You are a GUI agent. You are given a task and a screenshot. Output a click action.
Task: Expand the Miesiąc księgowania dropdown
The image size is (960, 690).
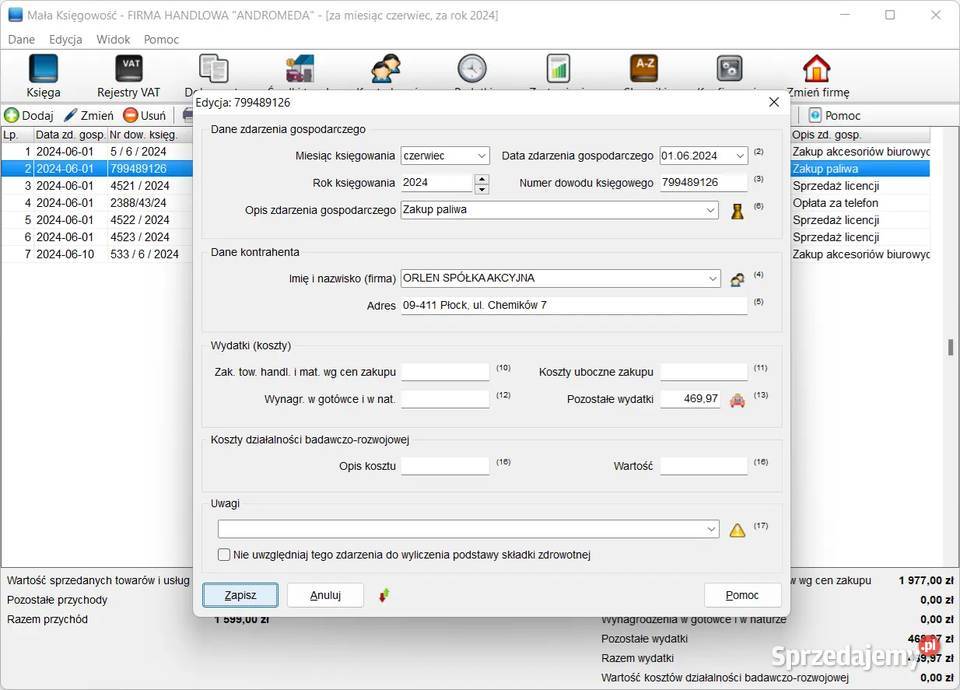click(481, 156)
